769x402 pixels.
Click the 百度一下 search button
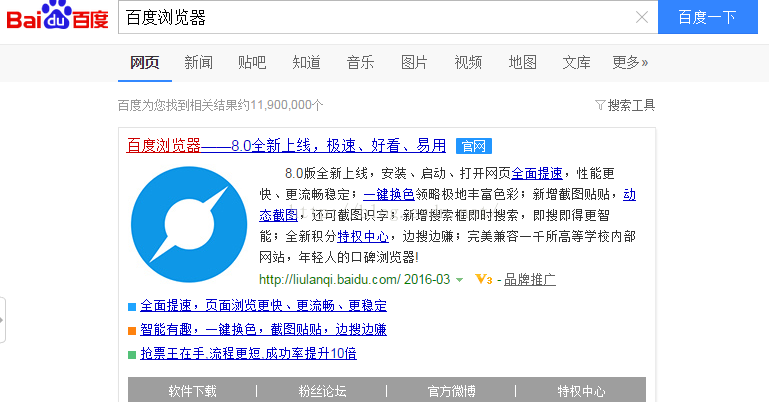tap(707, 17)
